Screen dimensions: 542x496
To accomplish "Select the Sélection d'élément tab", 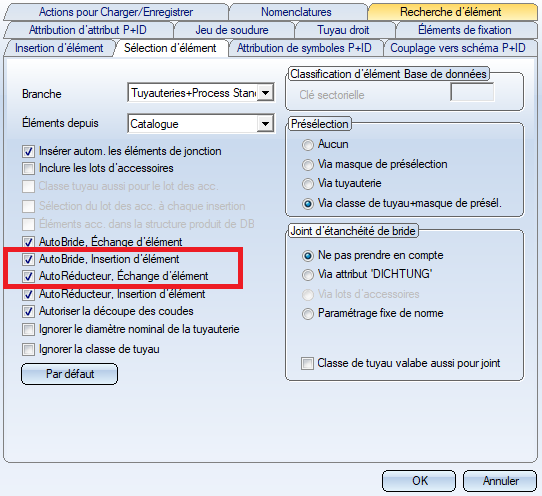I will click(170, 48).
